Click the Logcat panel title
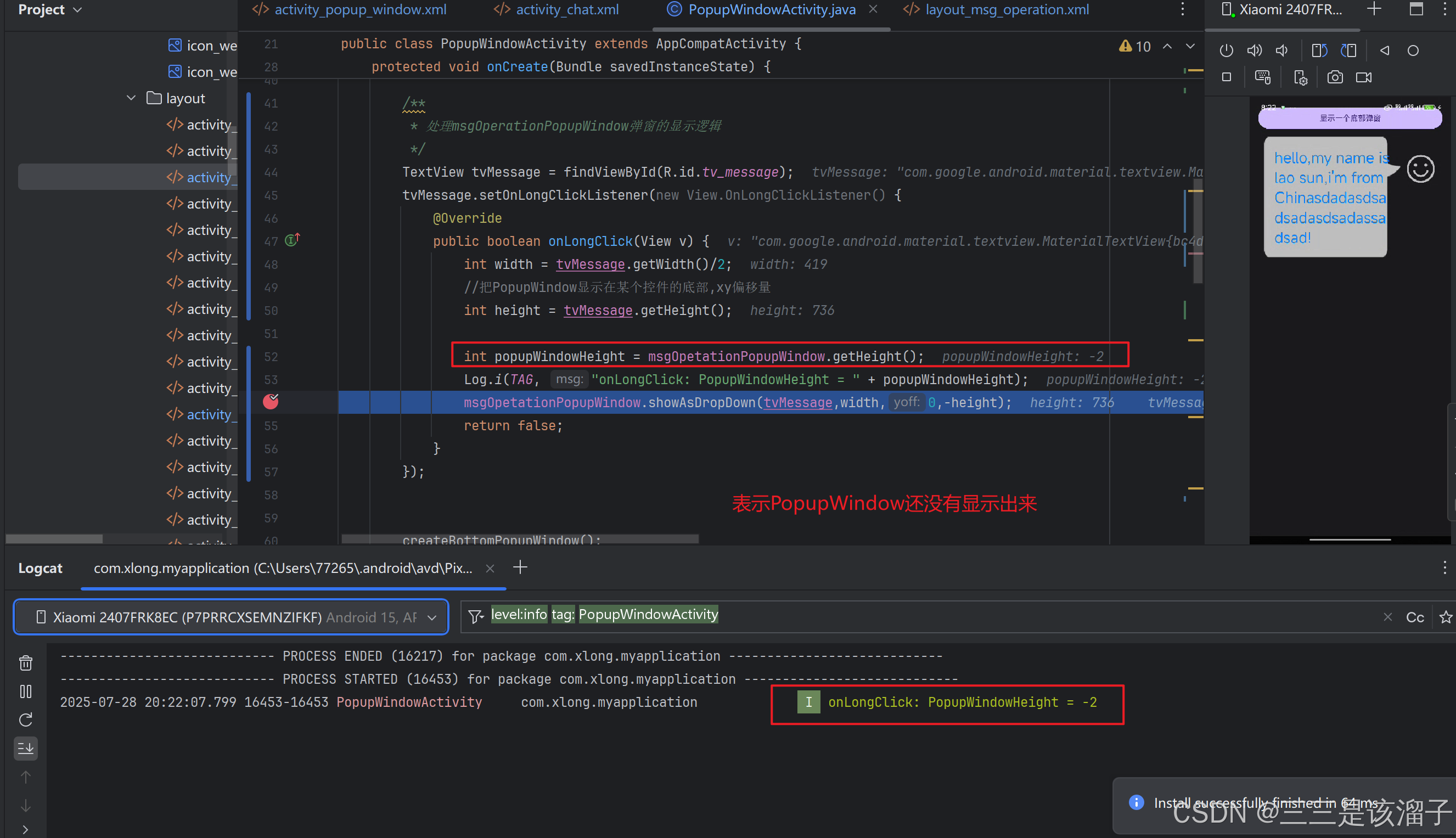This screenshot has height=838, width=1456. pyautogui.click(x=40, y=568)
